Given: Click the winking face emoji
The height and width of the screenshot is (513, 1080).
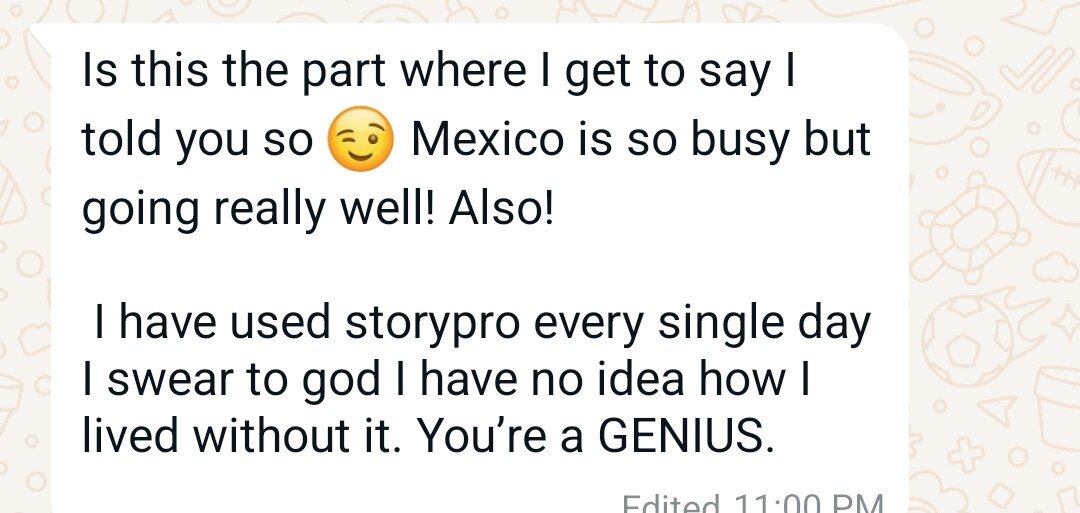Looking at the screenshot, I should (x=360, y=140).
